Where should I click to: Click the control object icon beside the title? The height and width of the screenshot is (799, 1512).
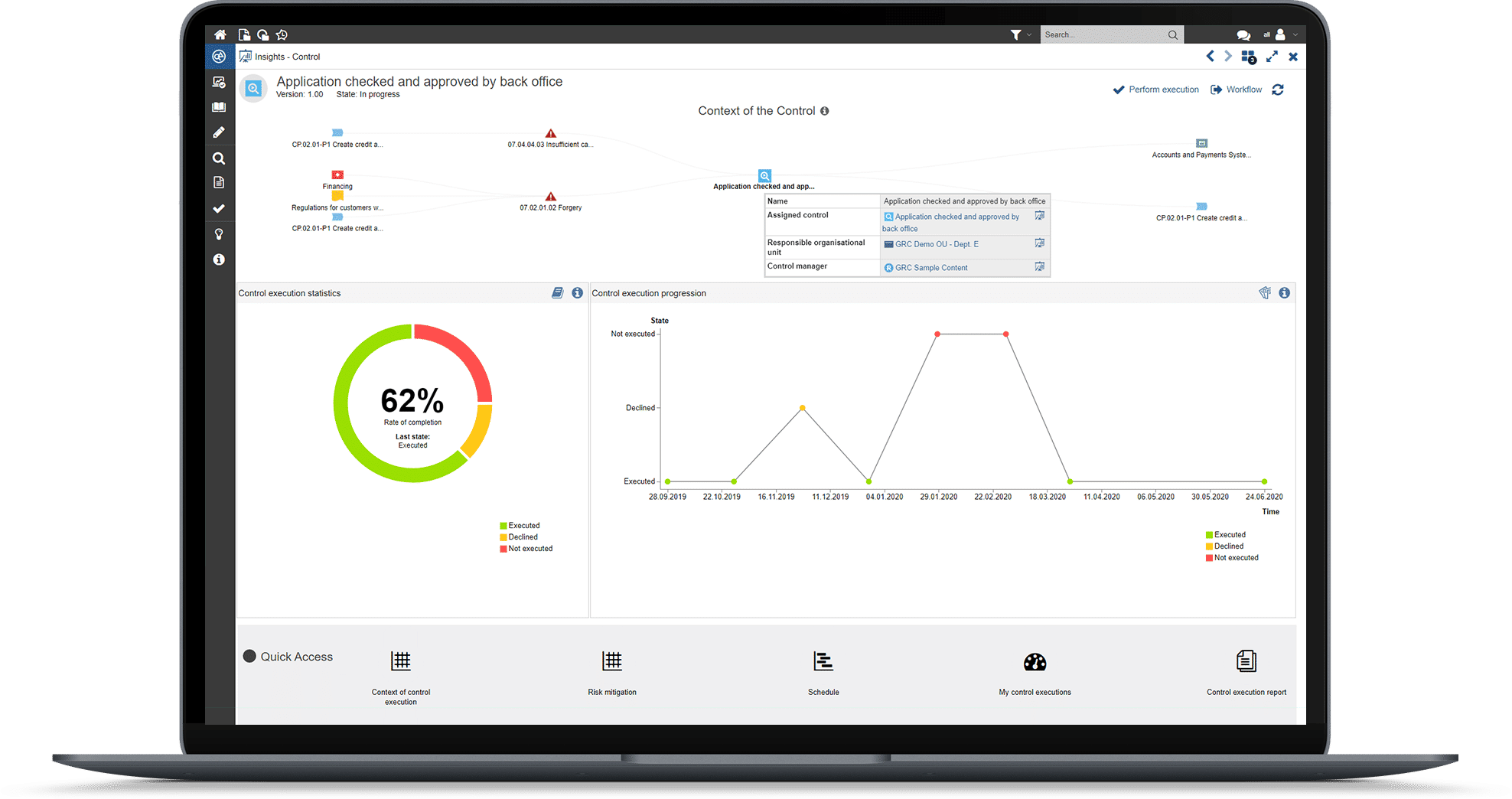253,89
